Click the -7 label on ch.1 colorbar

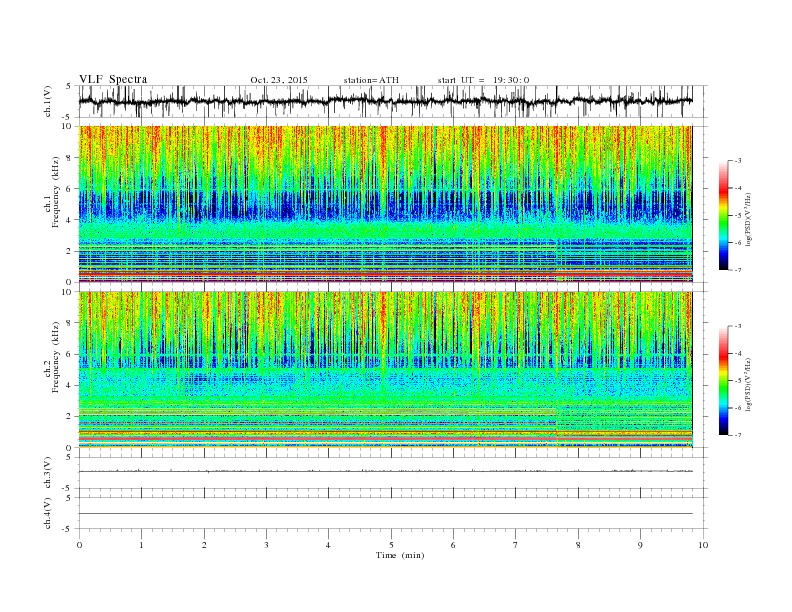(737, 270)
